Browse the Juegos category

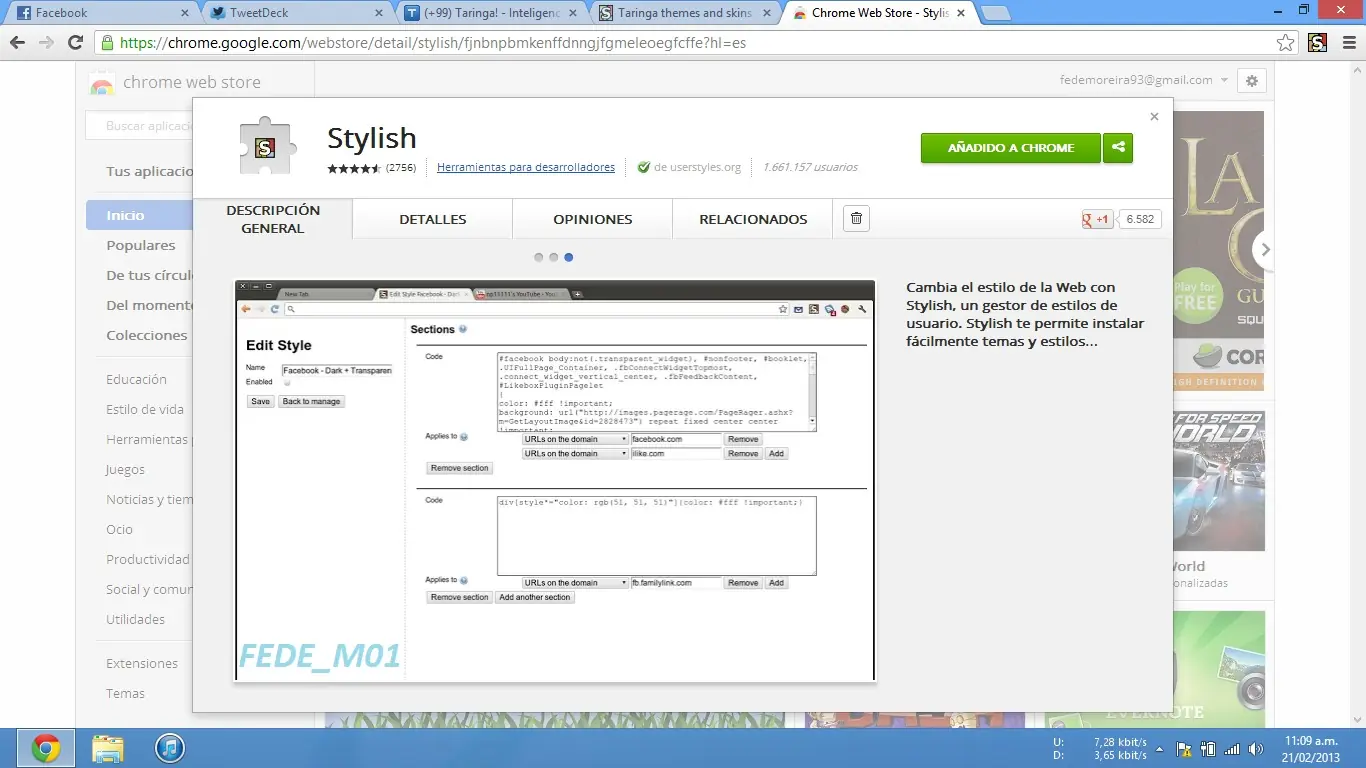[x=125, y=469]
